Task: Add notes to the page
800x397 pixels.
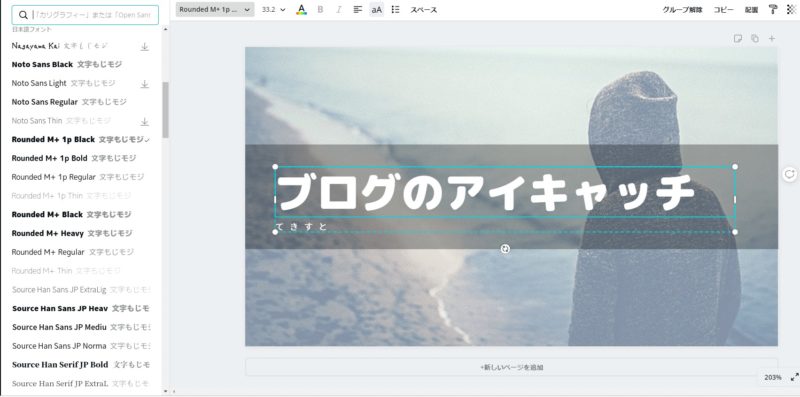Action: pyautogui.click(x=738, y=39)
